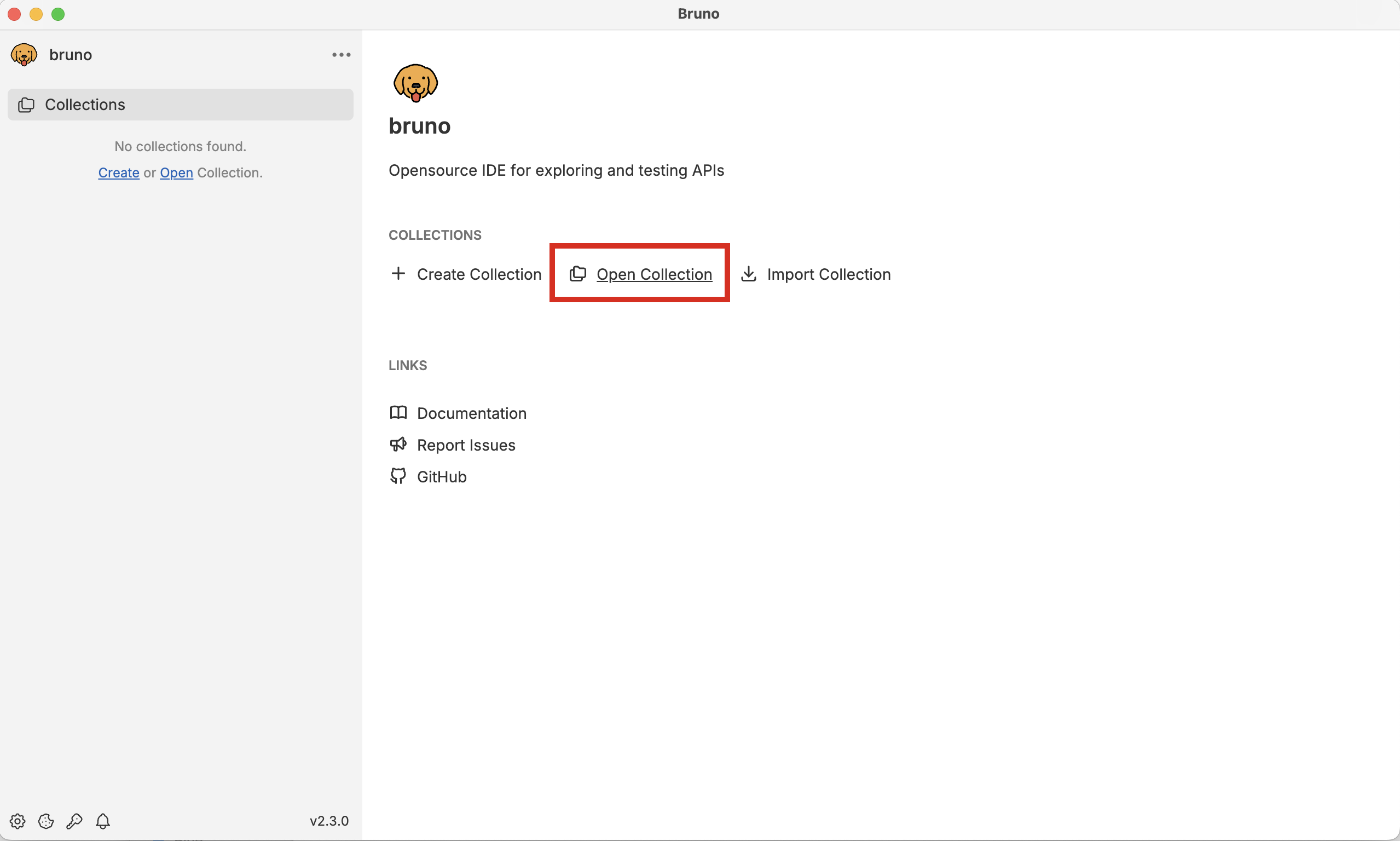Click the bruno dog logo in sidebar

coord(24,55)
